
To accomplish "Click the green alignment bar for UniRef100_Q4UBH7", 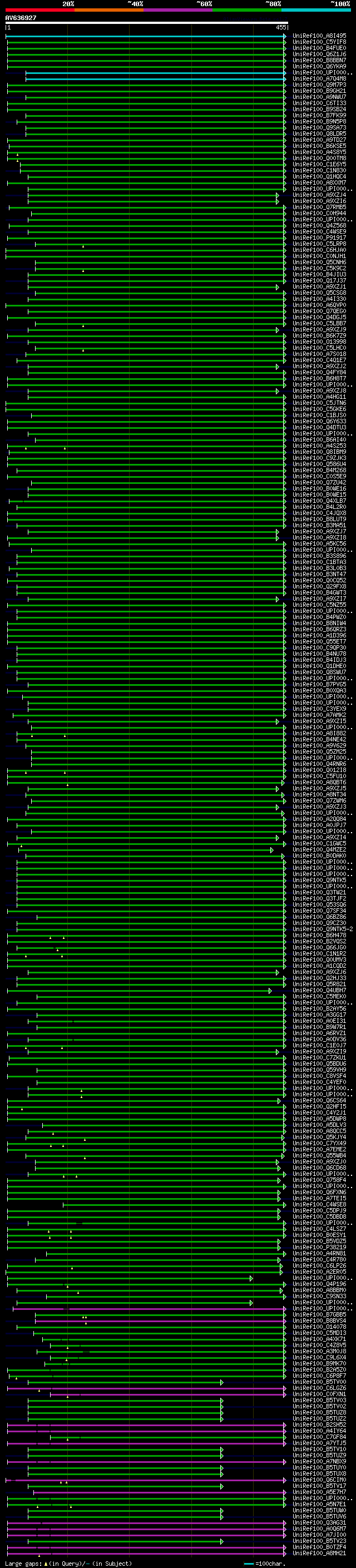I will point(140,992).
